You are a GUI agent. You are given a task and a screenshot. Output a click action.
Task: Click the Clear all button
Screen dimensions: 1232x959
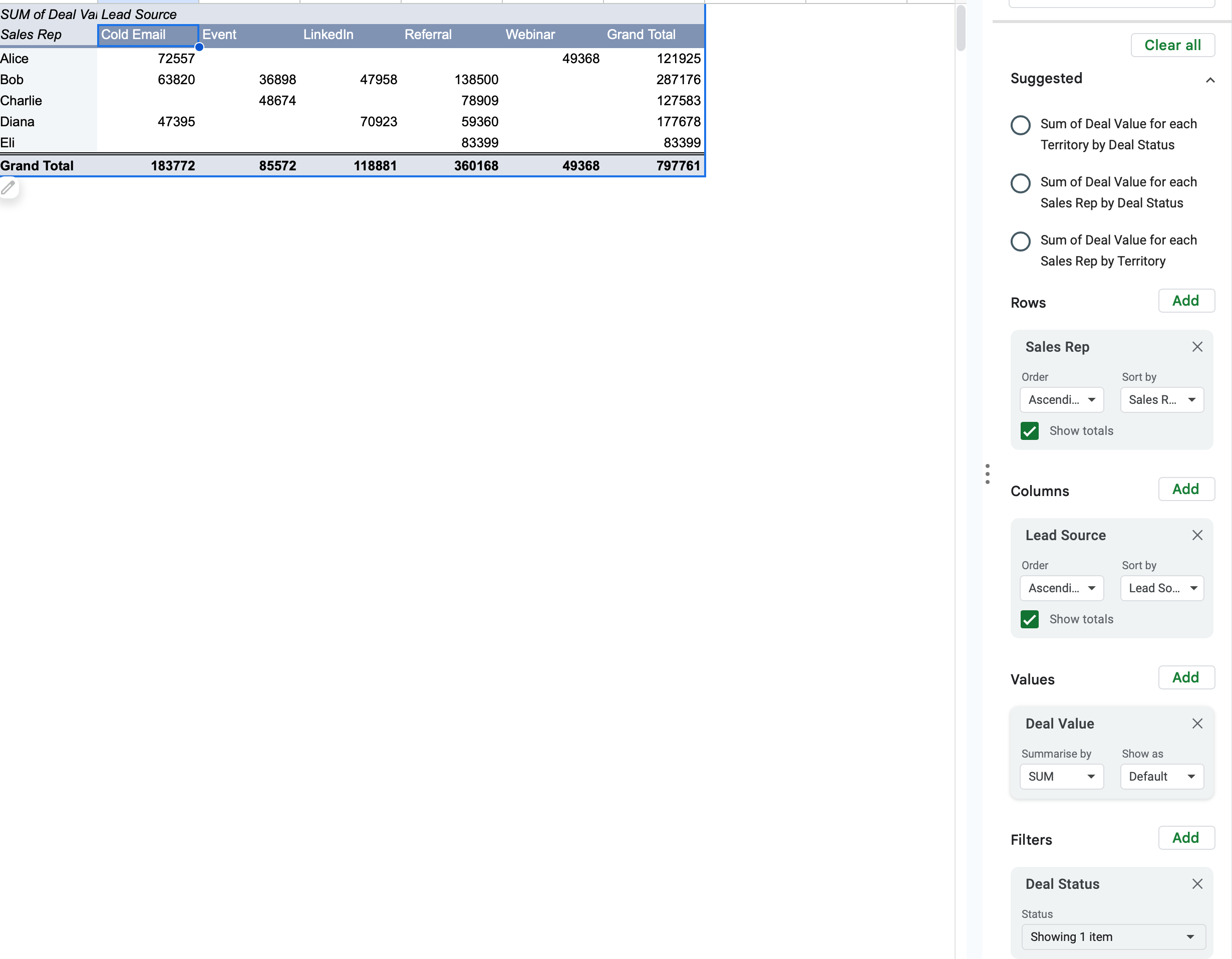point(1172,45)
